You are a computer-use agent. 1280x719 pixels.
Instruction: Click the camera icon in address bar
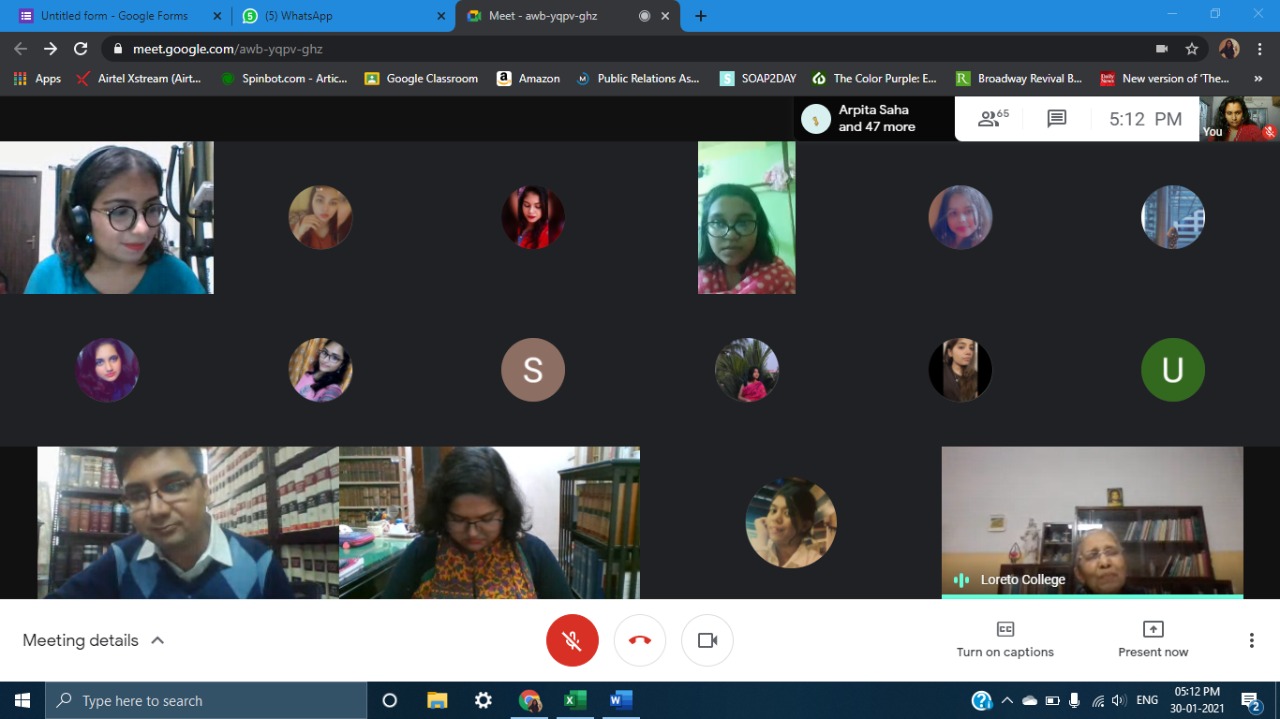1162,49
